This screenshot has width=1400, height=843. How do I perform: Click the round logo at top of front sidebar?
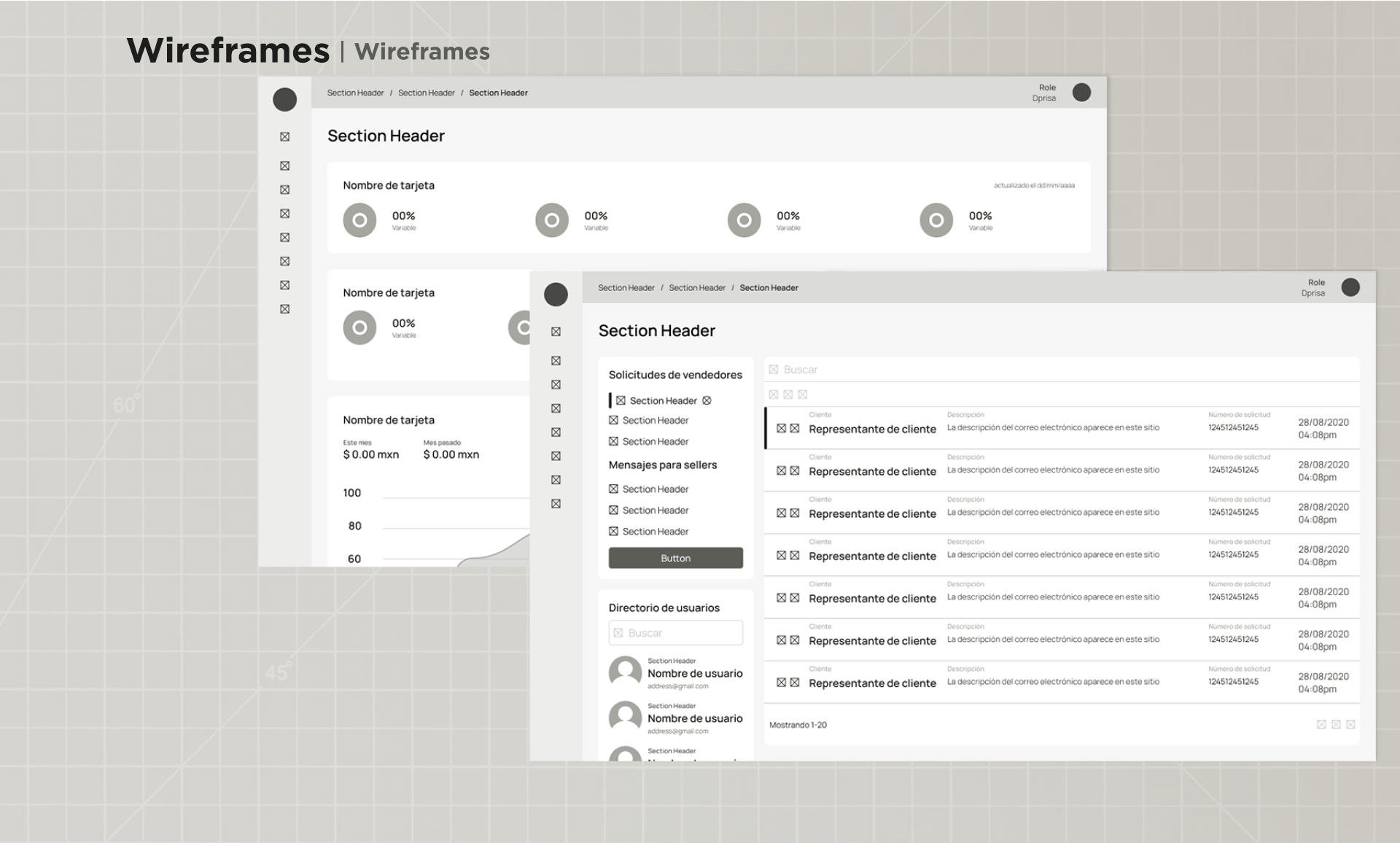coord(556,295)
